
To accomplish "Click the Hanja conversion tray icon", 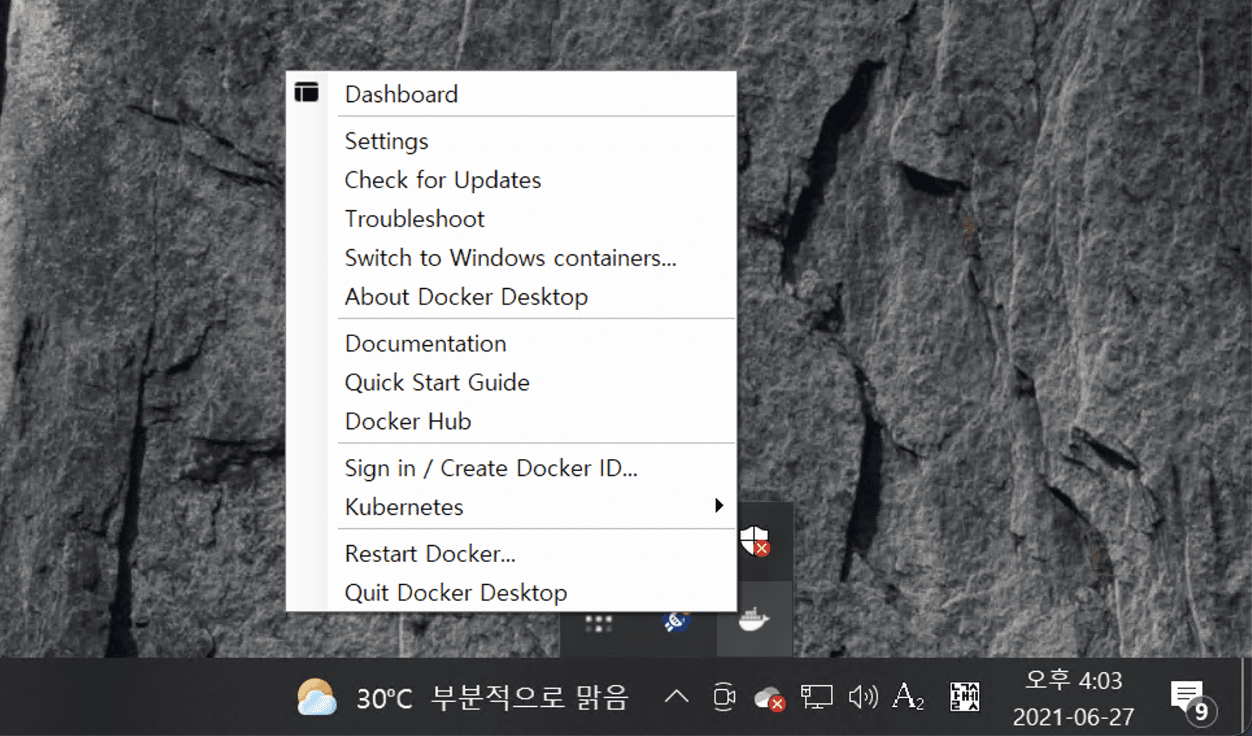I will tap(965, 696).
